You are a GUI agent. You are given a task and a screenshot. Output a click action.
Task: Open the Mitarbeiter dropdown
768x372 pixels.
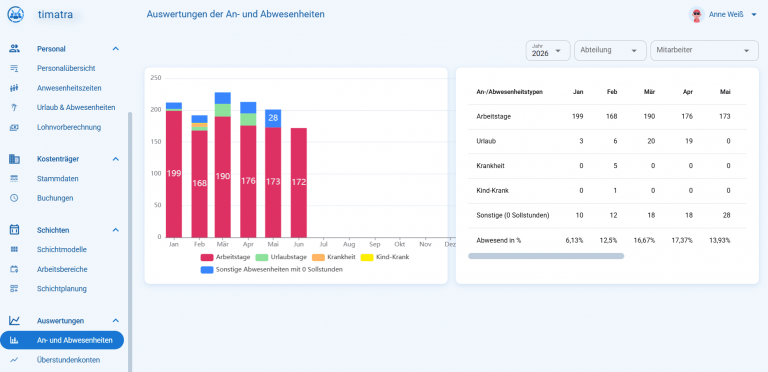tap(704, 50)
